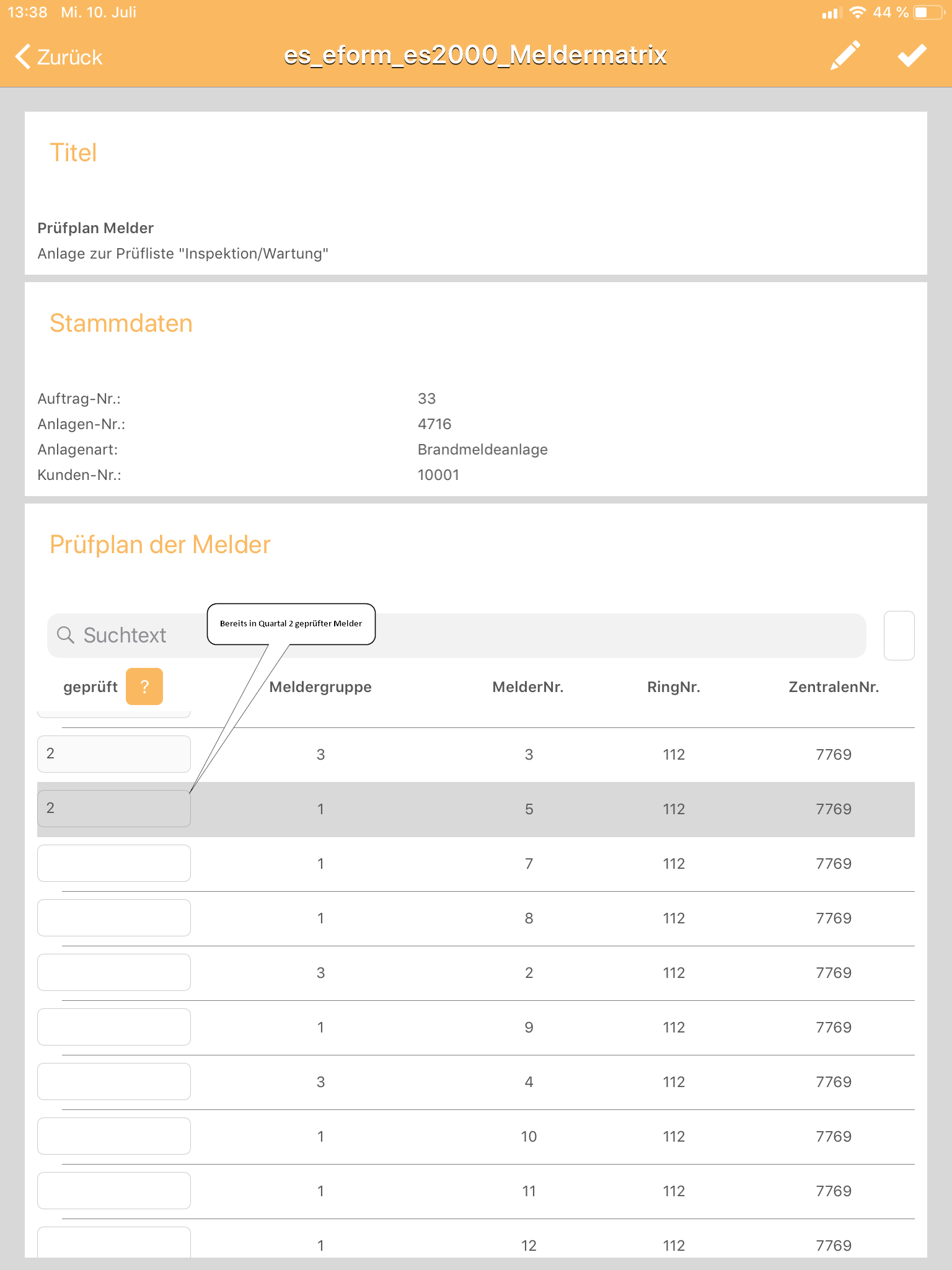Click geprüft field for MelderNr. 11 row
The height and width of the screenshot is (1270, 952).
pos(114,1191)
